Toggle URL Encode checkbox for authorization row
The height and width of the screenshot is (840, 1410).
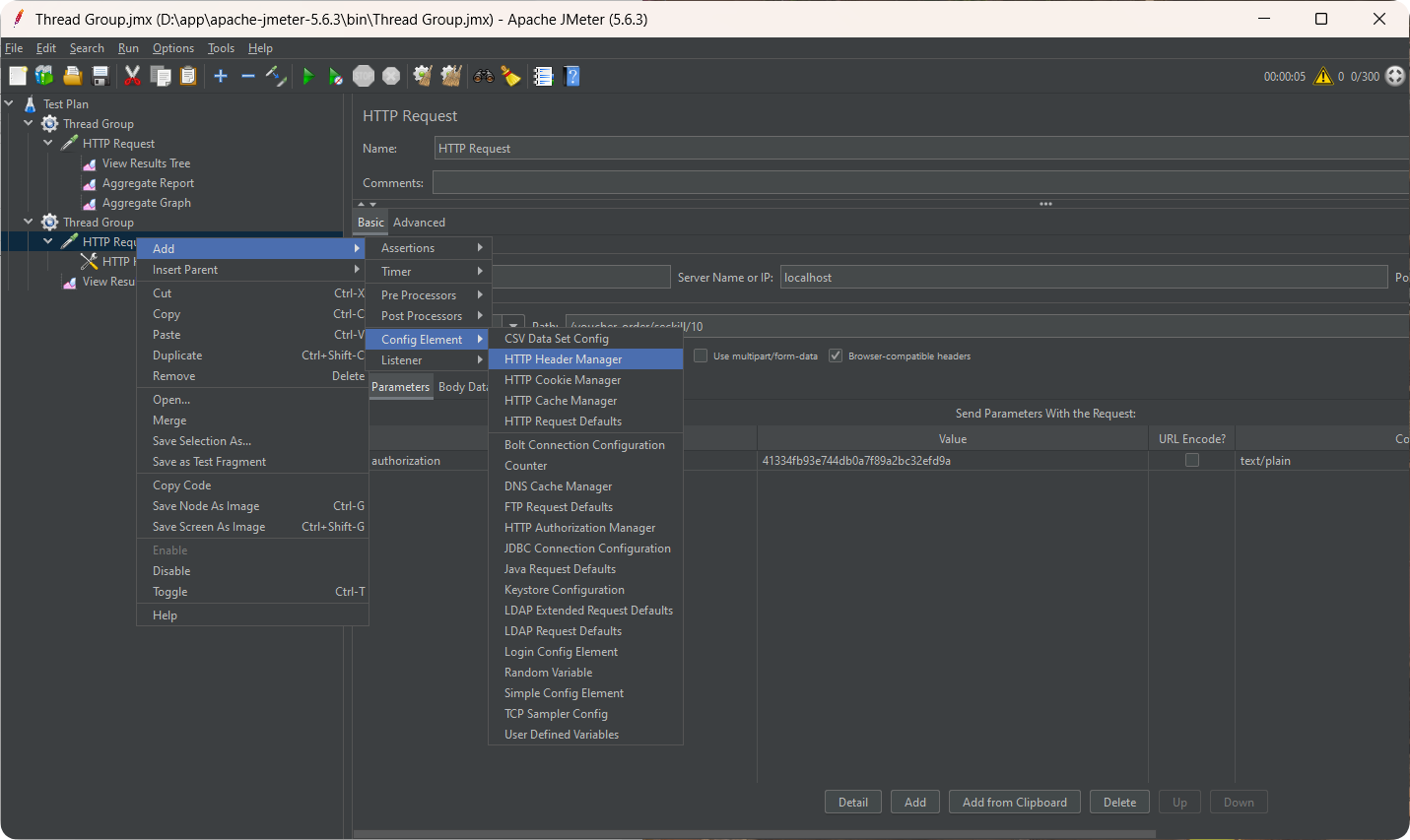coord(1192,460)
